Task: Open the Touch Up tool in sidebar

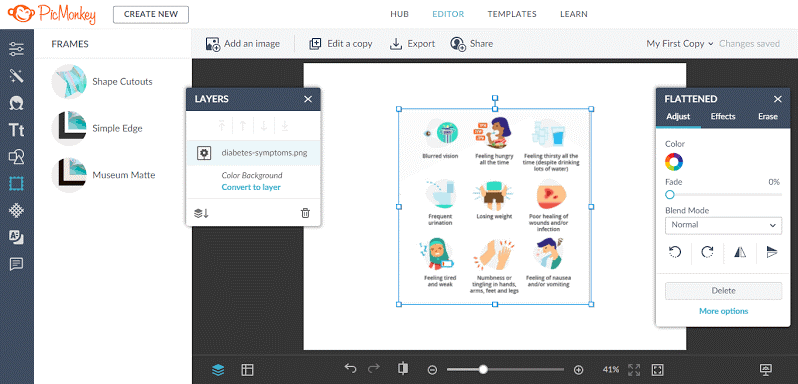Action: pos(17,103)
